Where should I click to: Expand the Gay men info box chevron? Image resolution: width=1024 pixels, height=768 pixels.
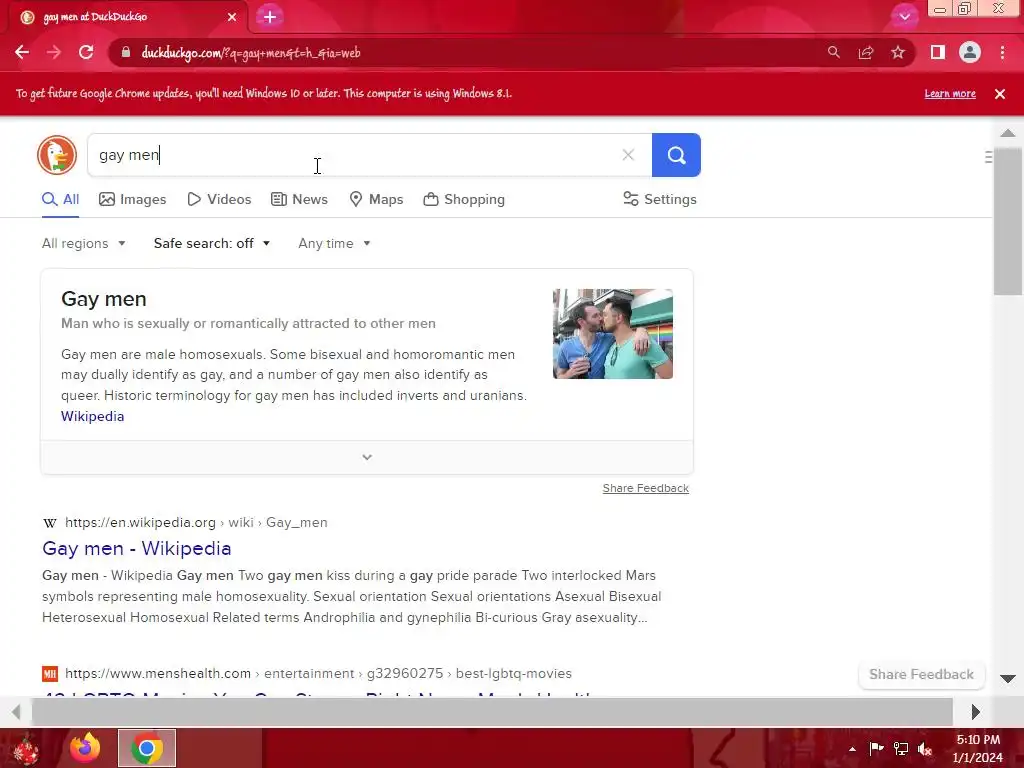[x=367, y=457]
